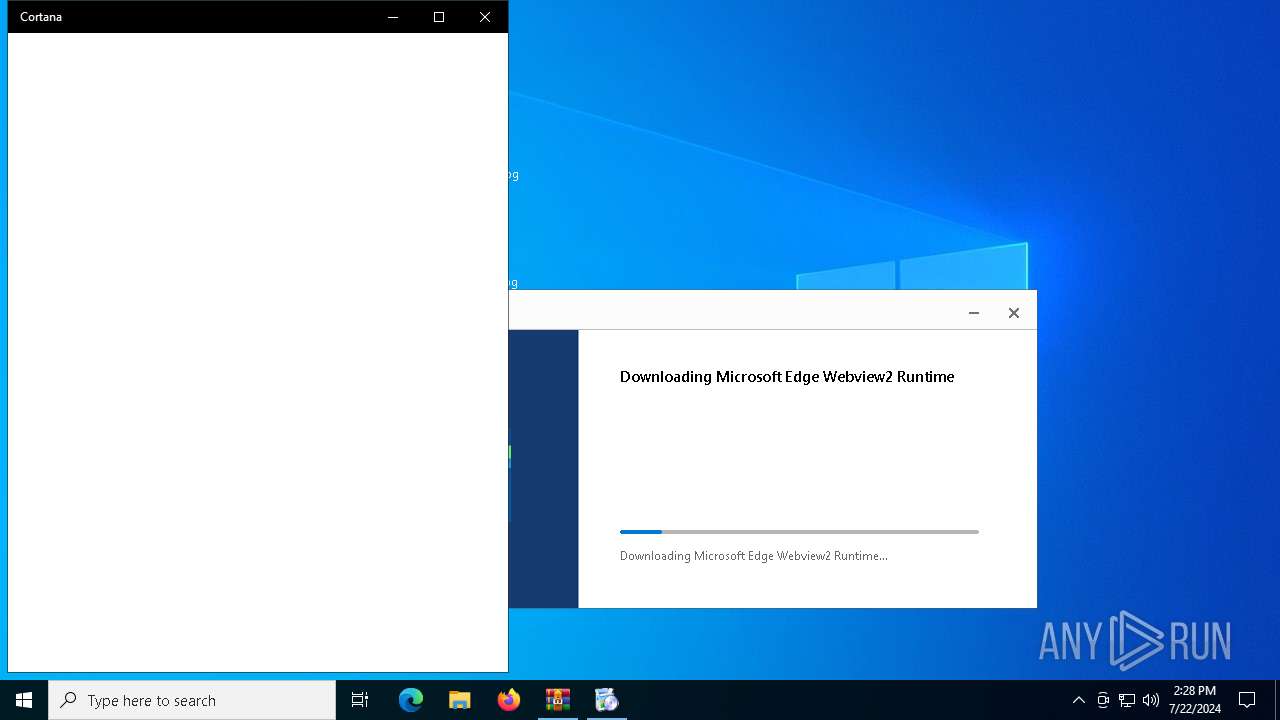
Task: Open the Windows Start menu
Action: 24,700
